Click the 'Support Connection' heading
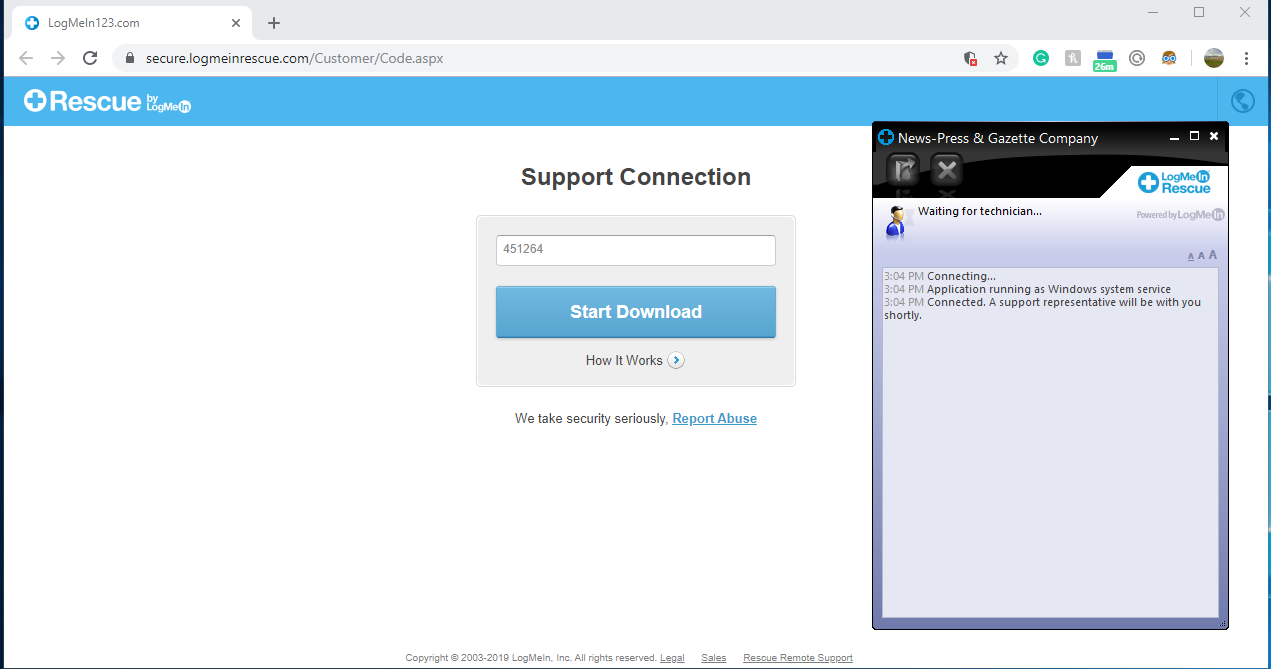 point(636,177)
